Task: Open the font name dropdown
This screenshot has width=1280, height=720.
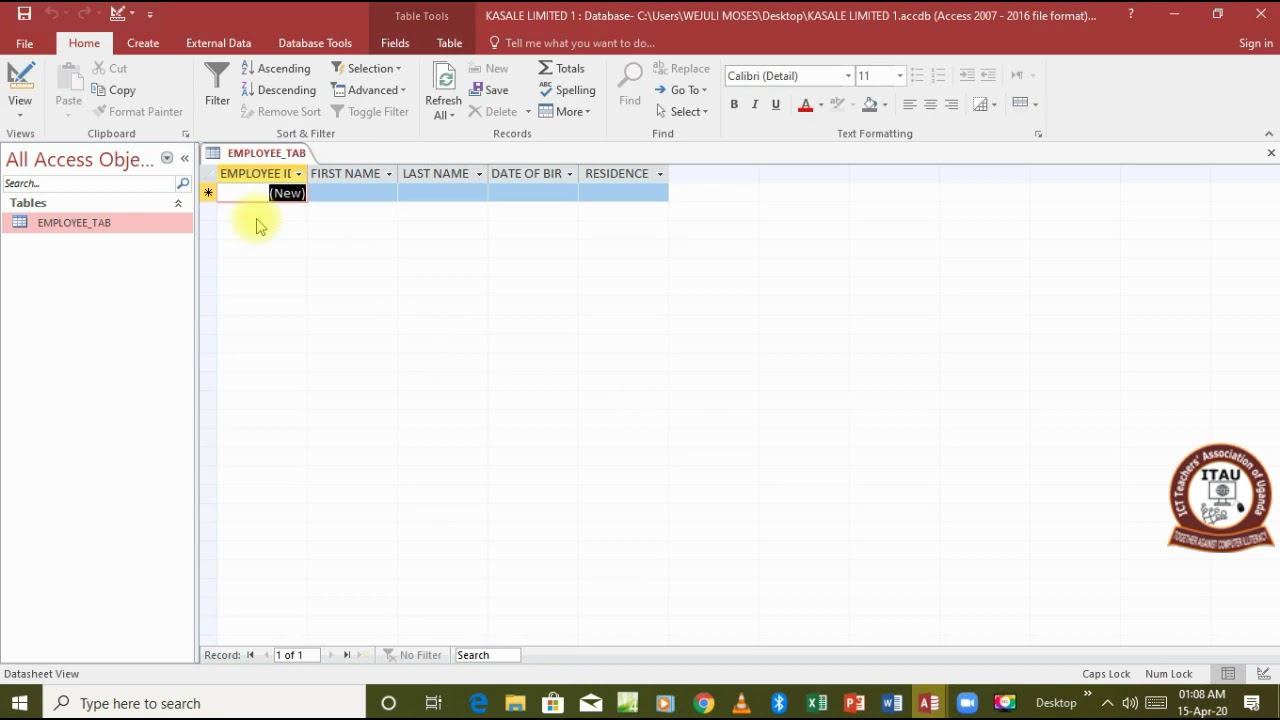Action: coord(848,76)
